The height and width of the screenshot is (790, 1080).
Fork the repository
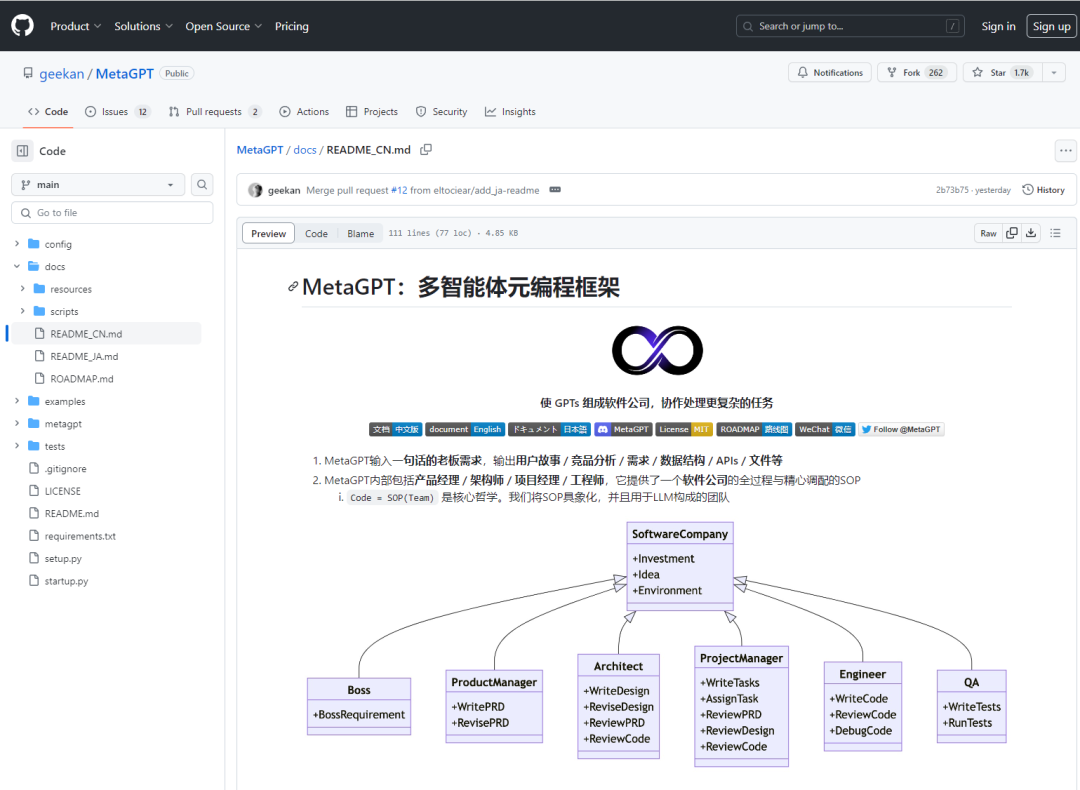point(917,72)
